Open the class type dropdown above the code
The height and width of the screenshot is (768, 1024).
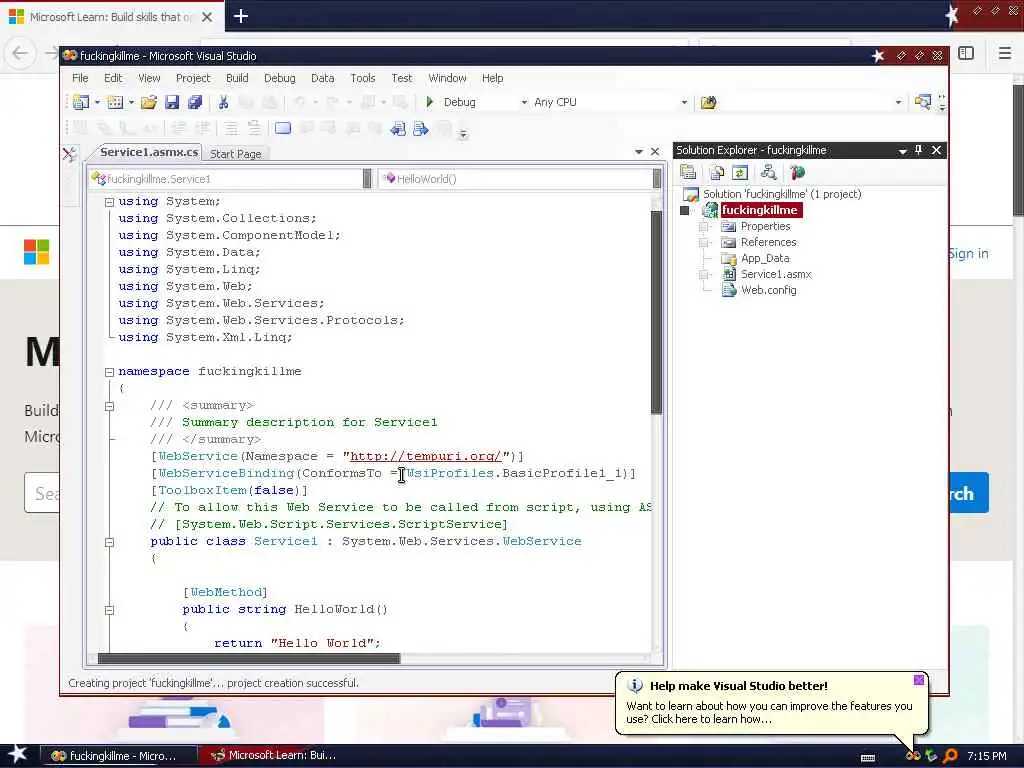point(367,178)
